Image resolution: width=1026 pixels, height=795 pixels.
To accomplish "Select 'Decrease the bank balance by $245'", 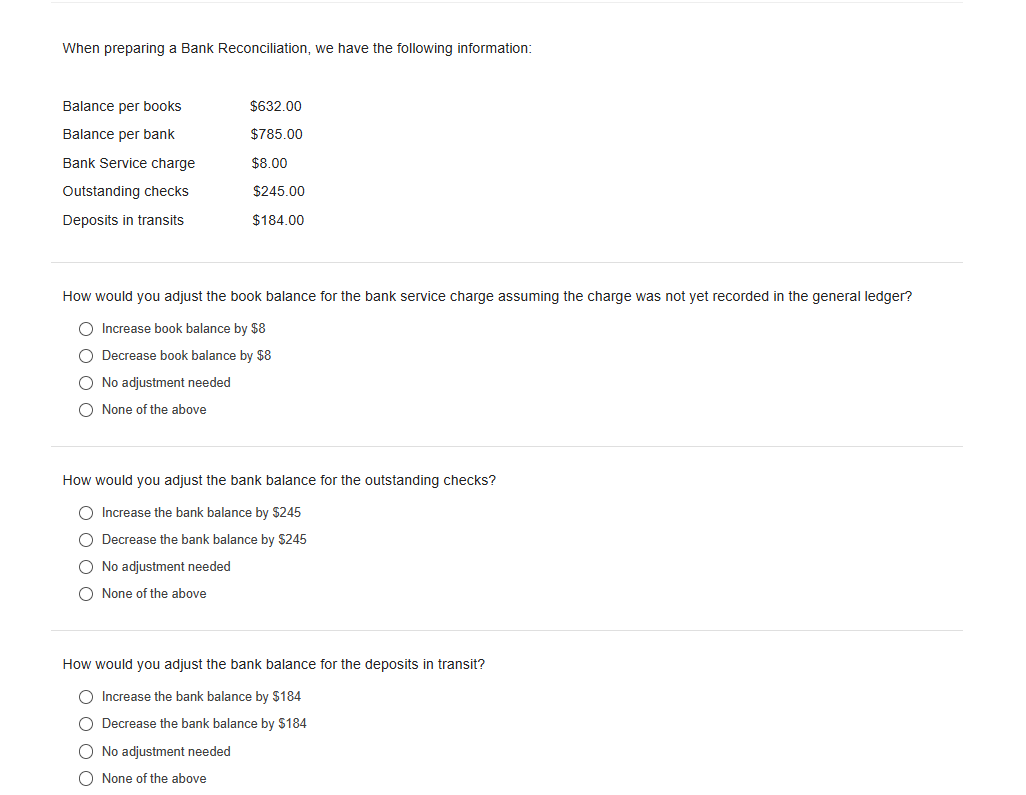I will click(x=86, y=539).
